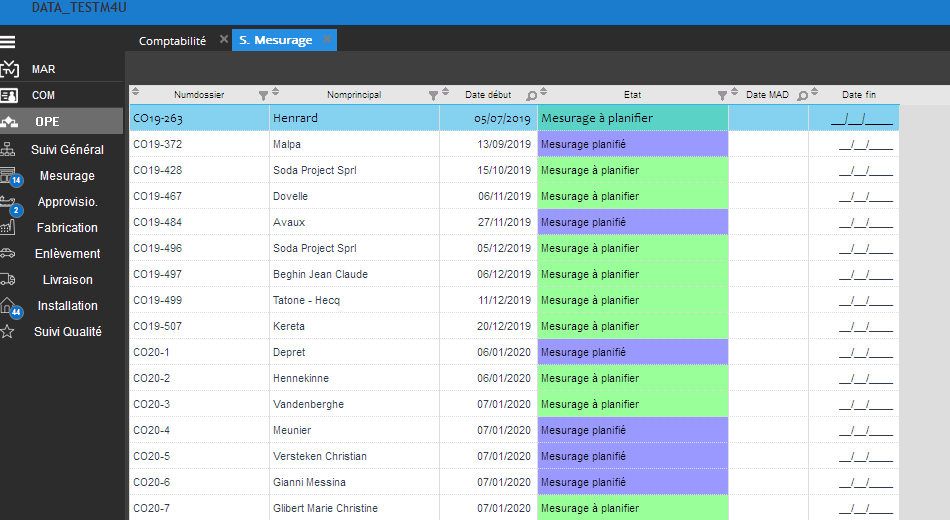Image resolution: width=950 pixels, height=520 pixels.
Task: Select the Livraison truck icon
Action: click(9, 280)
